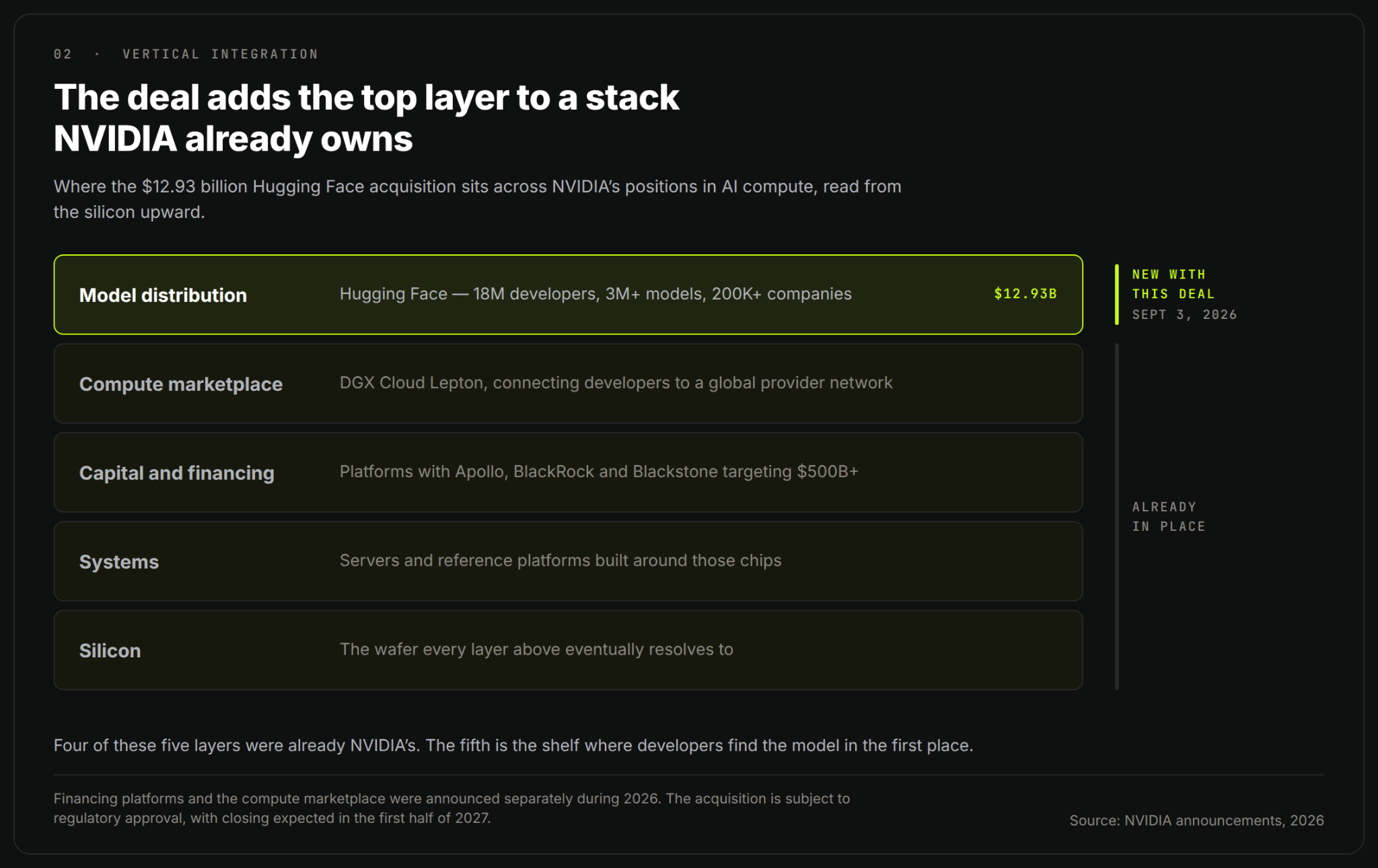Select the financing platforms footnote text
This screenshot has width=1378, height=868.
point(452,808)
